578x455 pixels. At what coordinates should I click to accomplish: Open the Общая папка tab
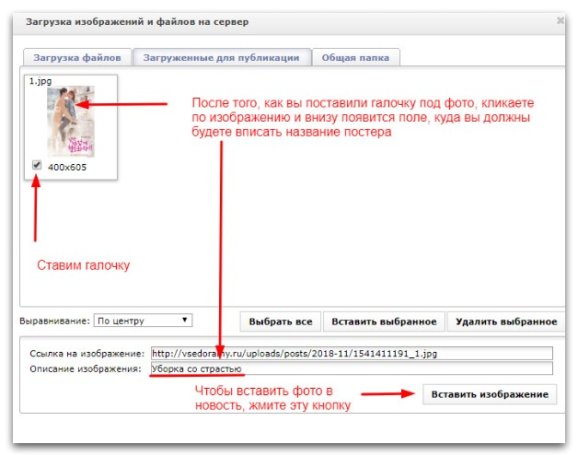[355, 58]
